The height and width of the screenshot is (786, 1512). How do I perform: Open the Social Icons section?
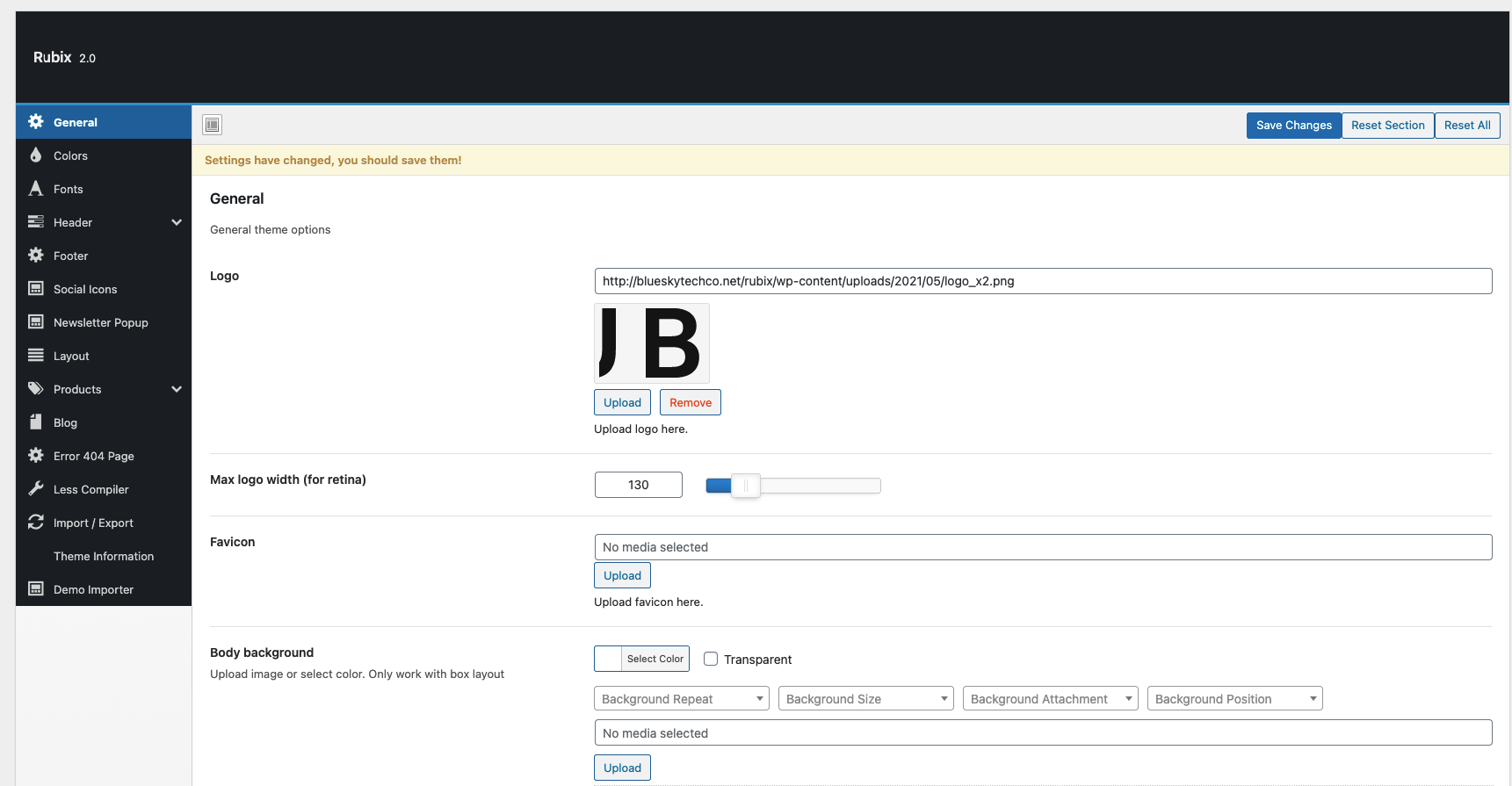tap(85, 289)
